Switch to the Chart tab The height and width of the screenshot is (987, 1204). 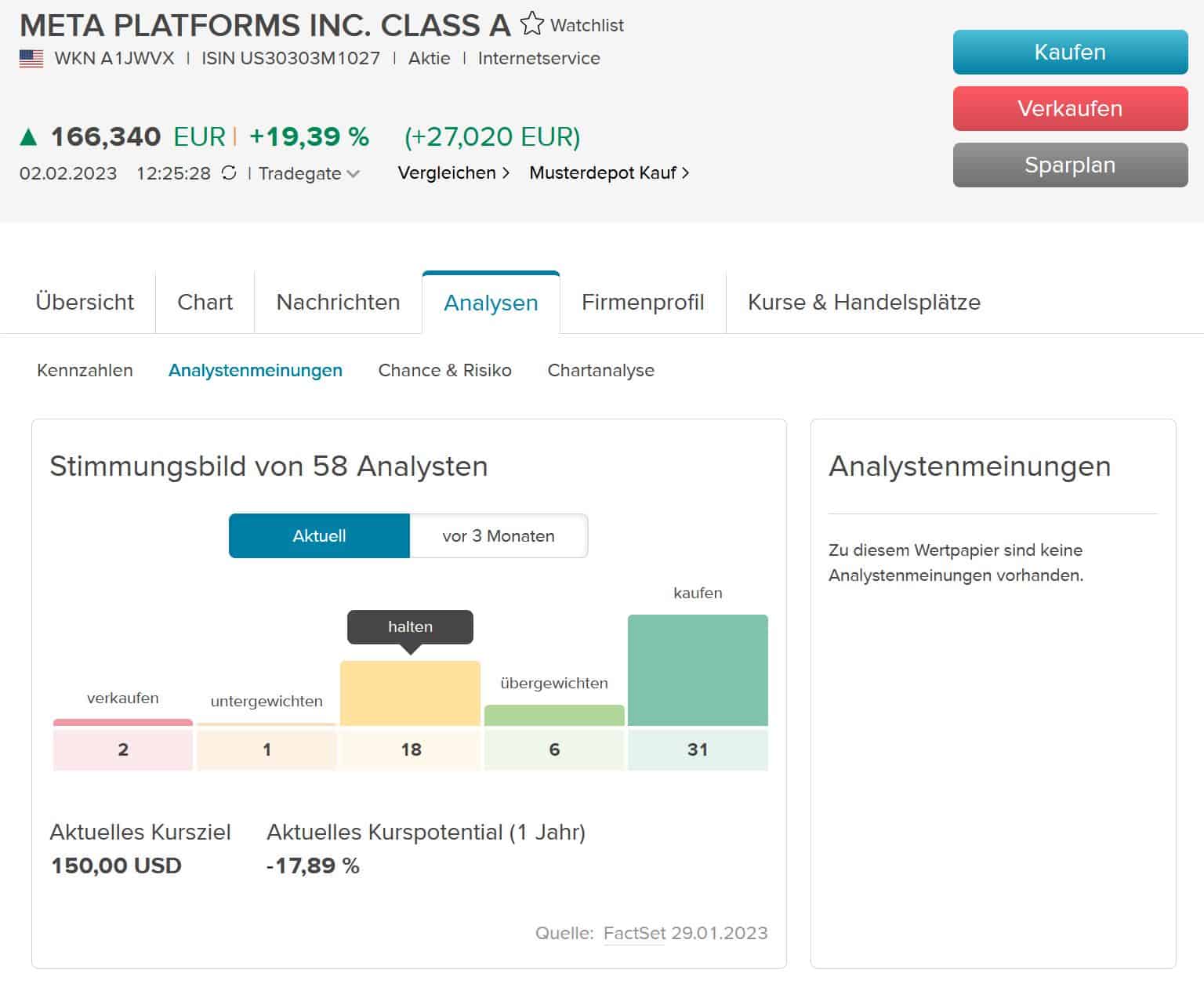[x=205, y=302]
